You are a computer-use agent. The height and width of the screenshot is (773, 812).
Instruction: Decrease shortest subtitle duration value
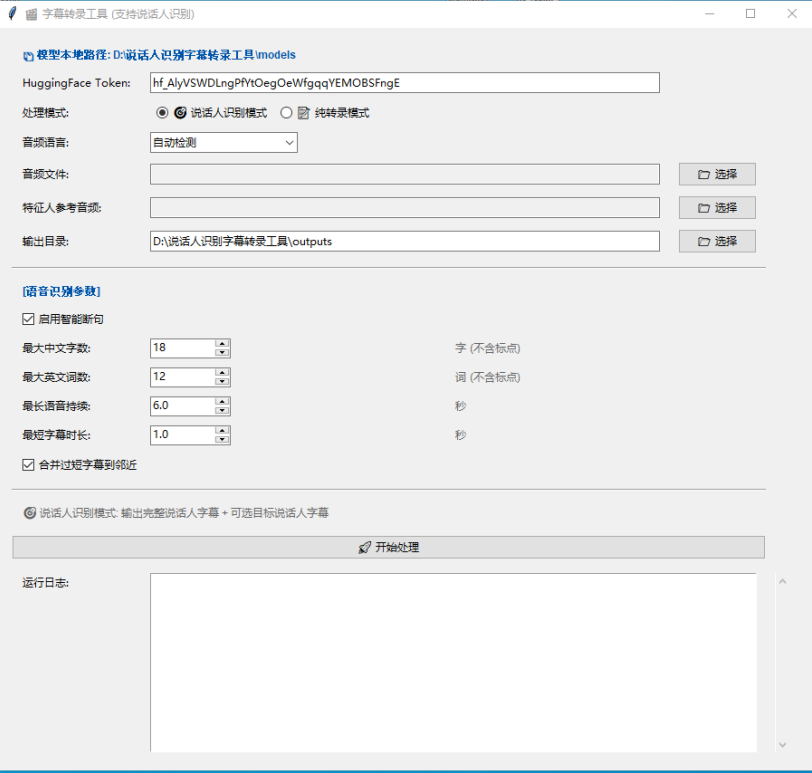coord(223,440)
